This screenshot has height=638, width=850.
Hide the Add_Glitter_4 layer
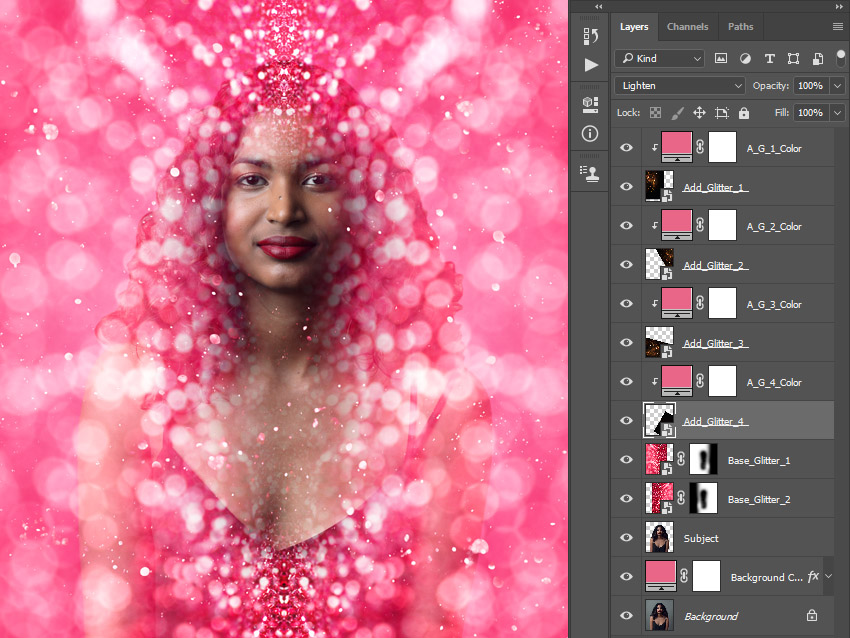[626, 421]
